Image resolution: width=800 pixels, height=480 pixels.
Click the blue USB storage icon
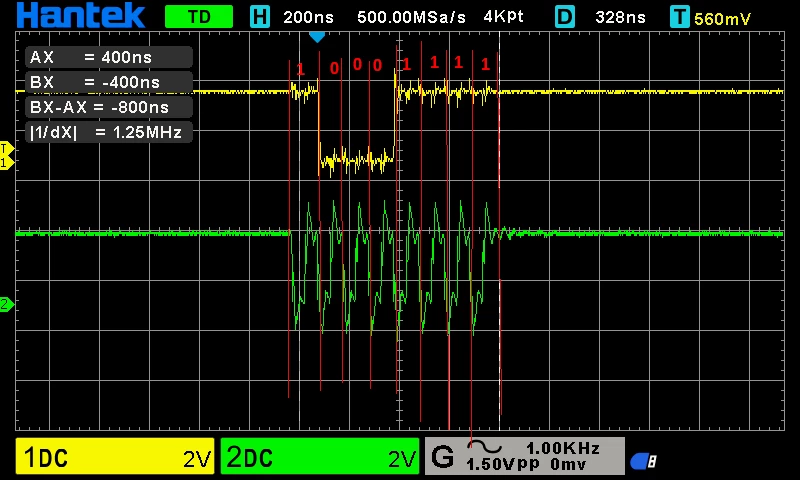pyautogui.click(x=644, y=461)
